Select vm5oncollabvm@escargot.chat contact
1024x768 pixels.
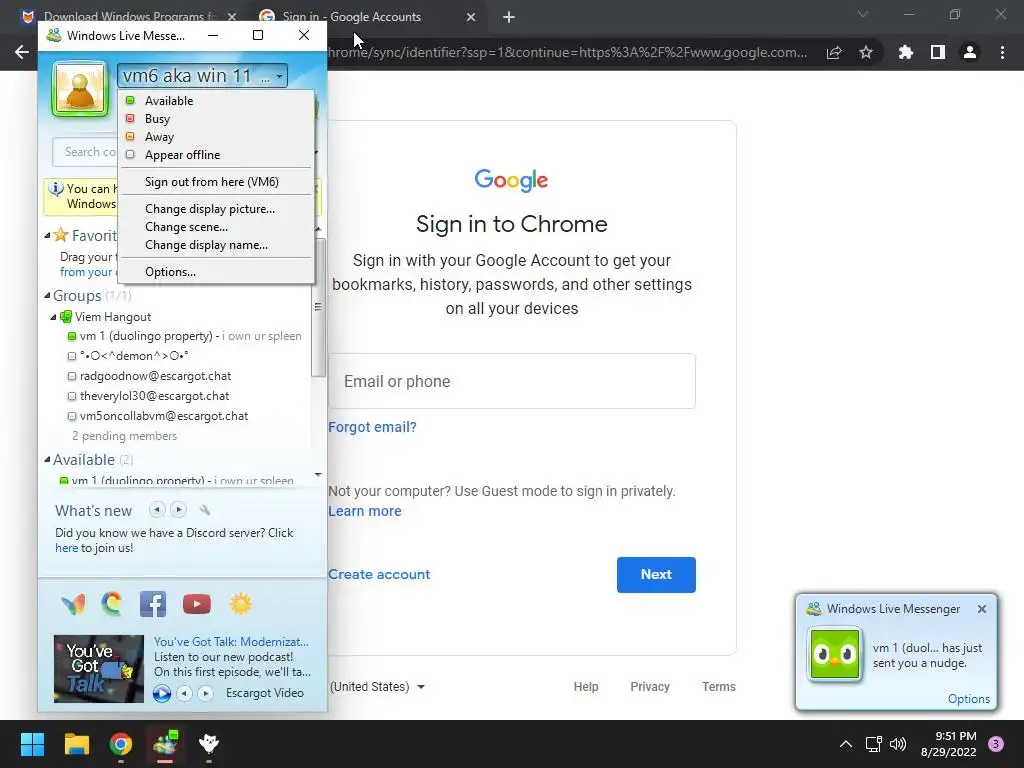point(158,416)
